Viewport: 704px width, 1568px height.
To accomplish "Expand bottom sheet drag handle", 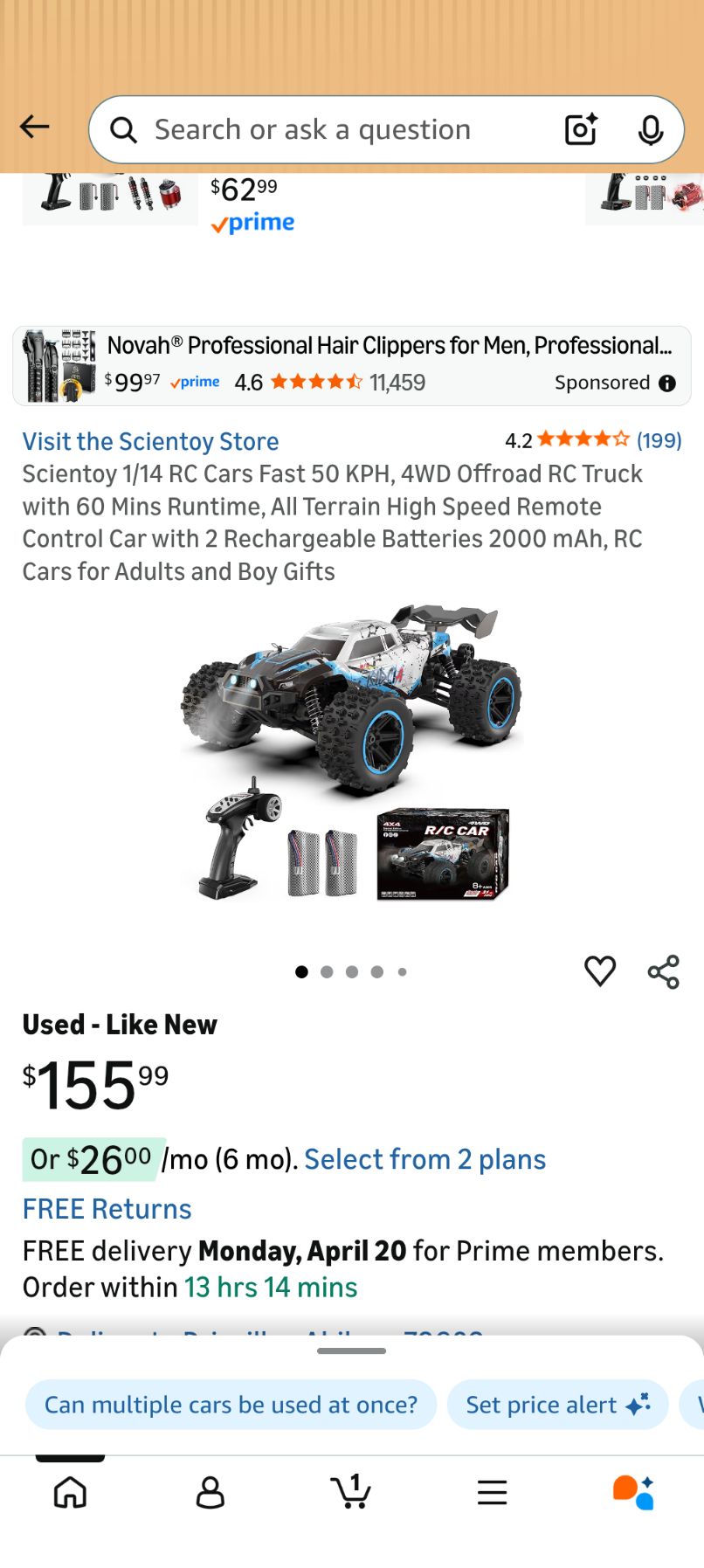I will point(352,1350).
